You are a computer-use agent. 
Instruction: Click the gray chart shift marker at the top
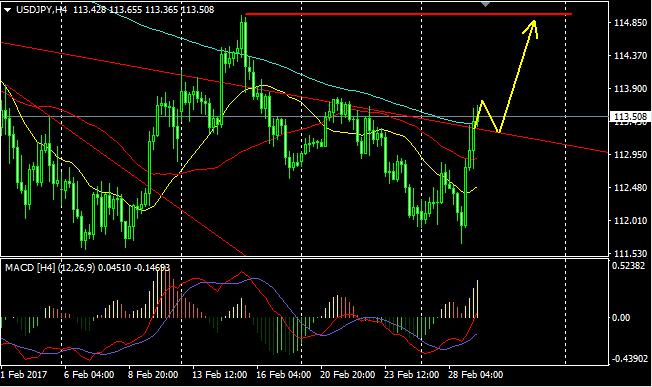pyautogui.click(x=485, y=4)
